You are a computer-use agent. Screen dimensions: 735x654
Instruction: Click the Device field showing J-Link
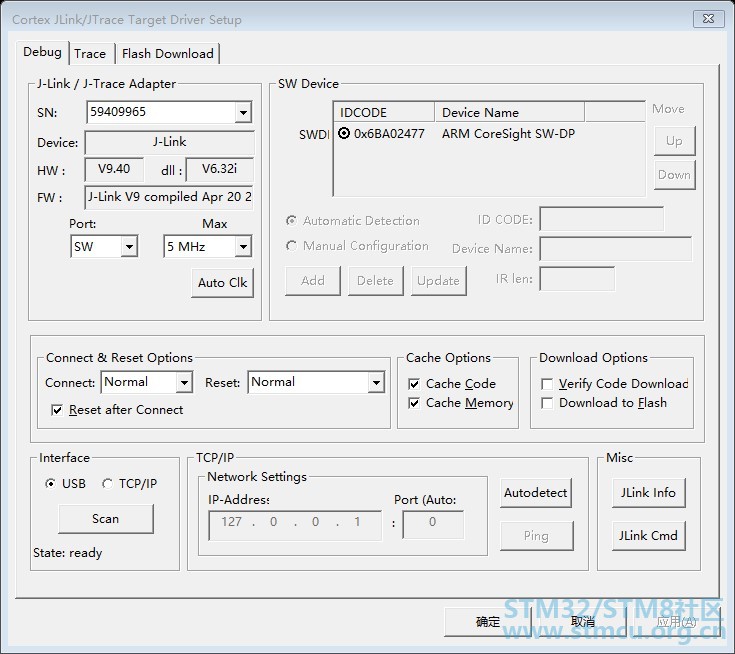(169, 142)
